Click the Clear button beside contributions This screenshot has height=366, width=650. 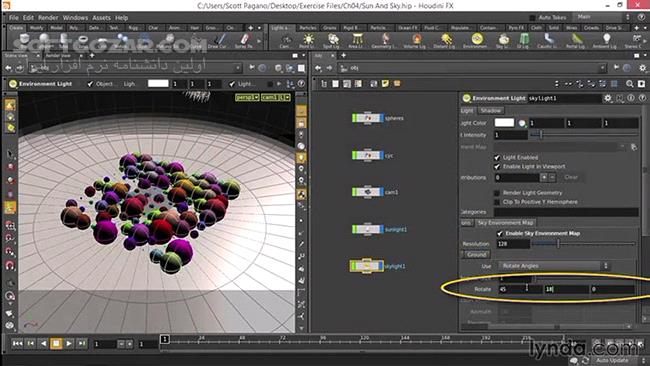point(571,177)
